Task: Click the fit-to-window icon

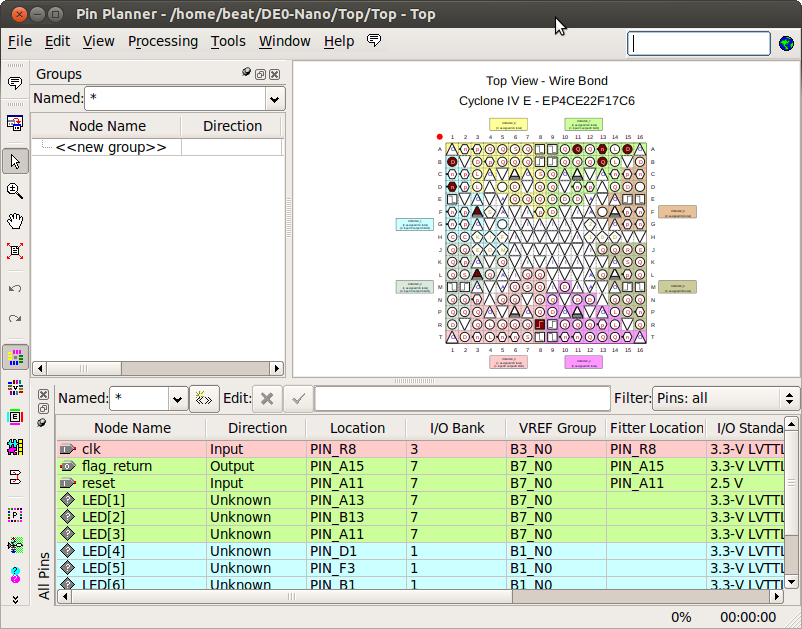Action: (x=15, y=251)
